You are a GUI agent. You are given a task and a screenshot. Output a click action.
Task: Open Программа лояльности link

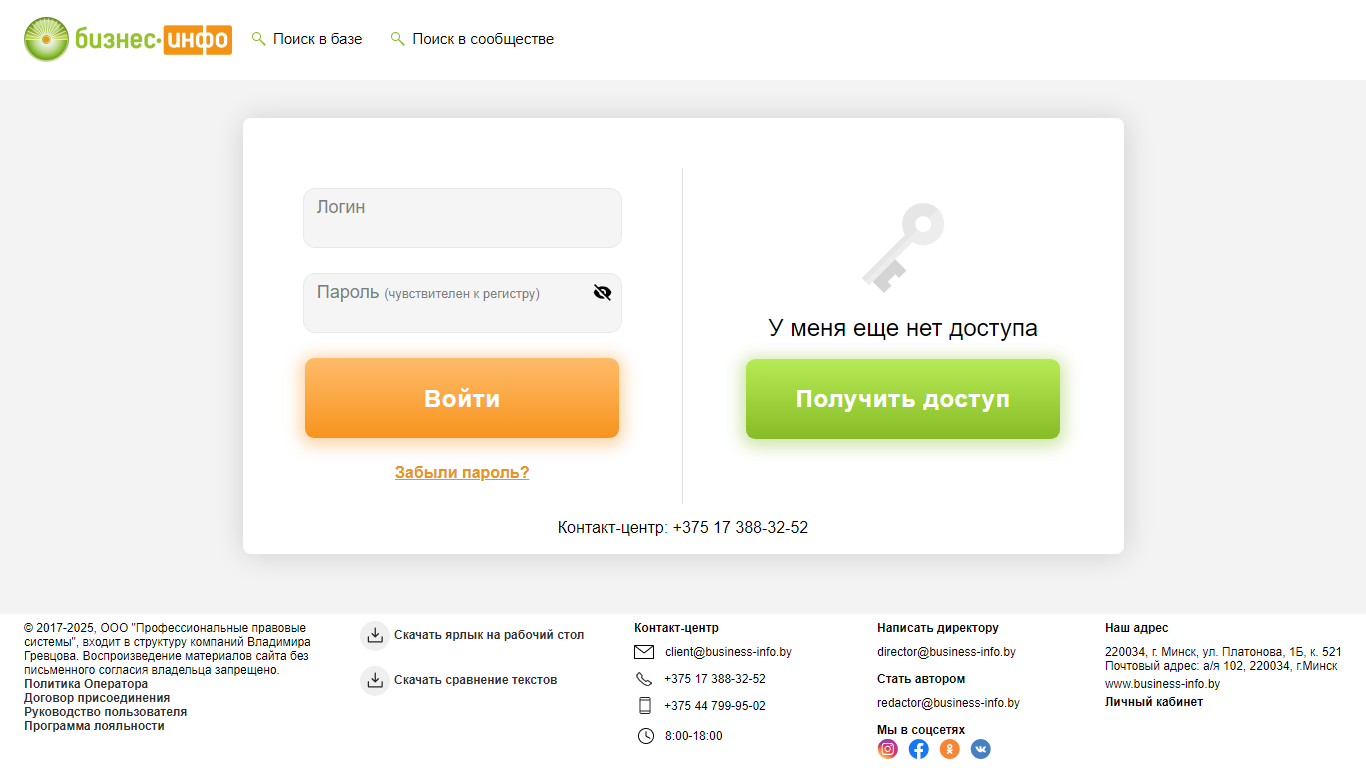[94, 726]
